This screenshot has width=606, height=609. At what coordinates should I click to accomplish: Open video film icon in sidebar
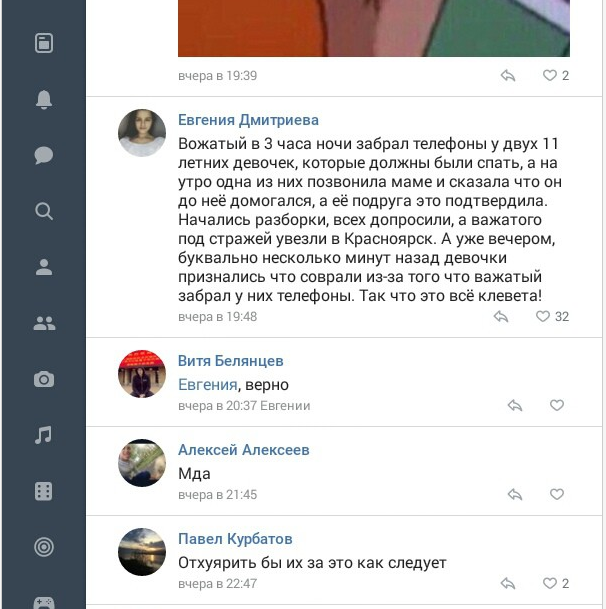tap(44, 491)
